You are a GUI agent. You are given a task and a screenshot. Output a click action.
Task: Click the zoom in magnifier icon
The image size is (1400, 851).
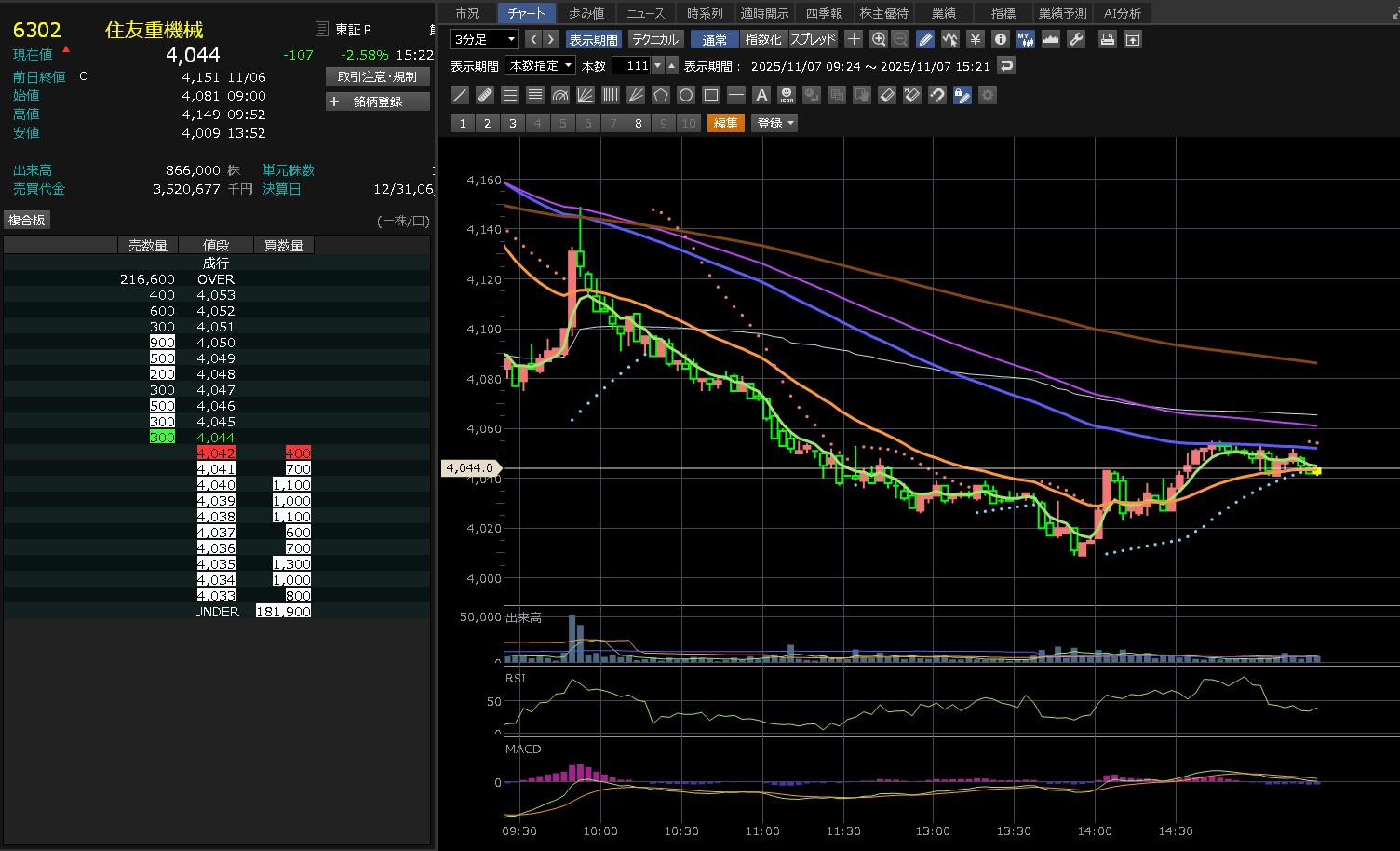[878, 39]
